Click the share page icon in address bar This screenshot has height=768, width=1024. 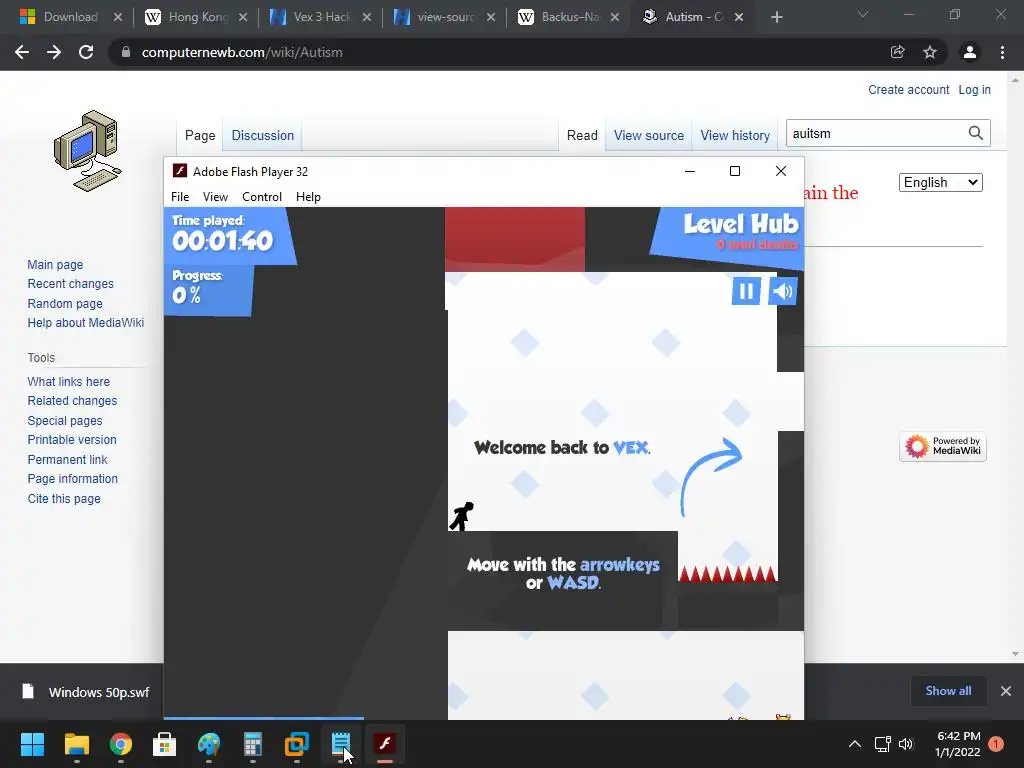click(897, 52)
